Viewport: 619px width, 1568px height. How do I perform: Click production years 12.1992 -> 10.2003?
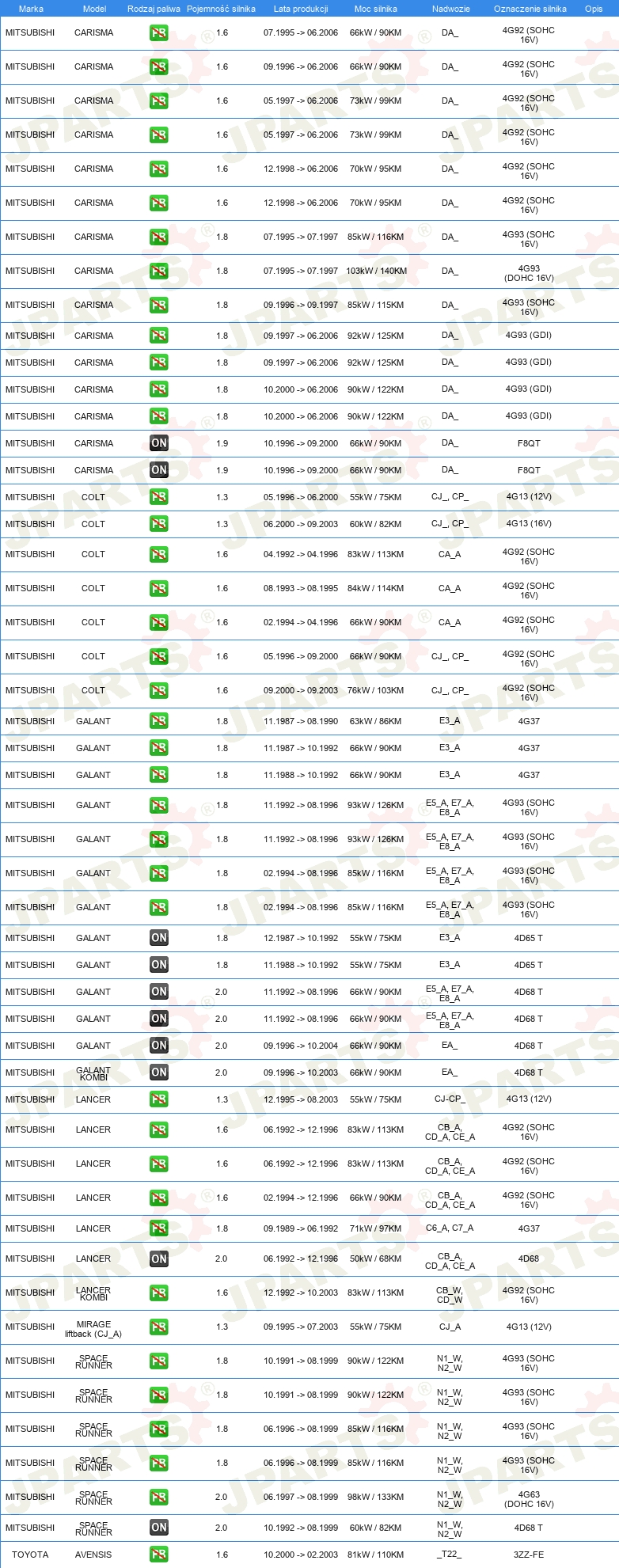point(301,1293)
